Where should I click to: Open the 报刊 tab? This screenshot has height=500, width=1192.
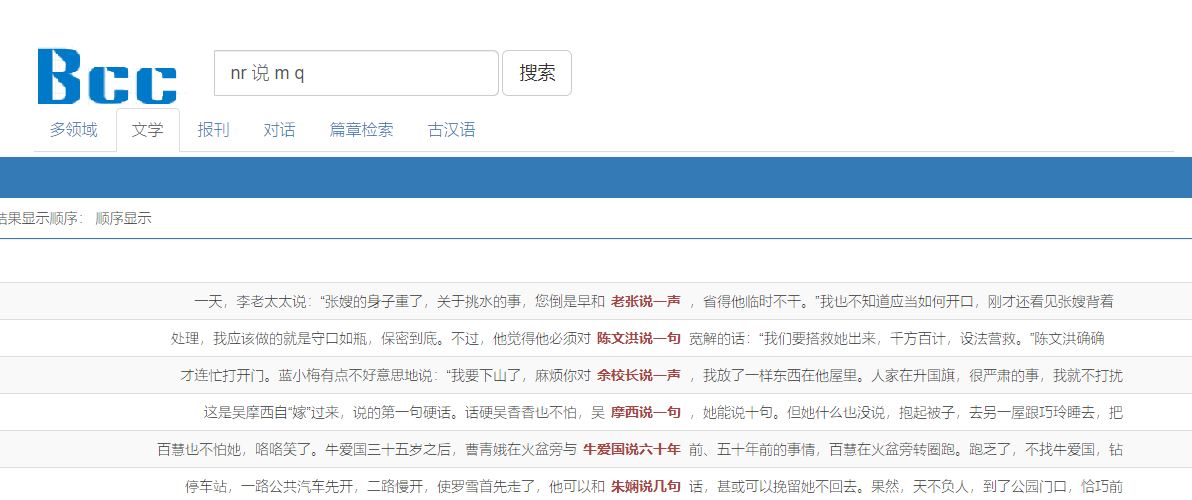point(213,130)
